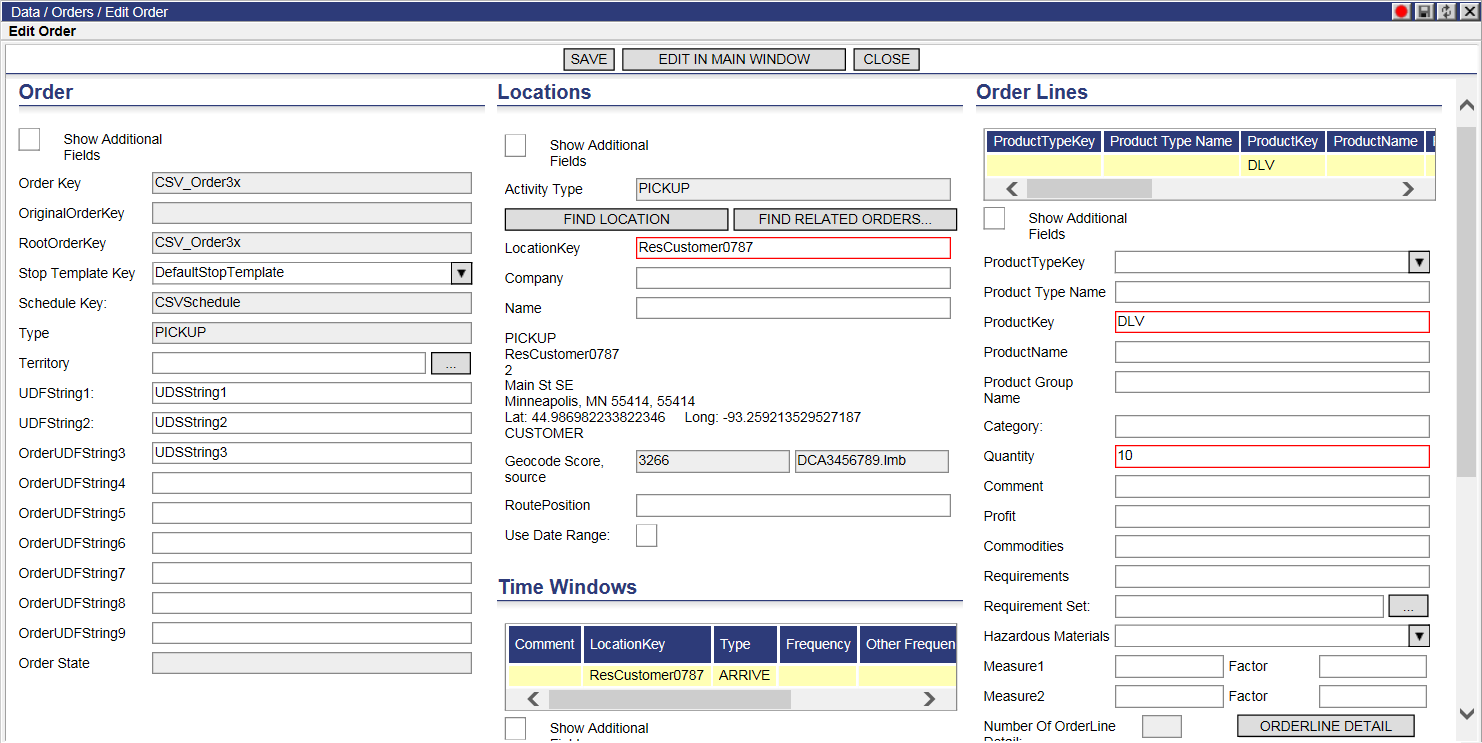The height and width of the screenshot is (743, 1482).
Task: Click the floppy disk save icon
Action: (x=1424, y=11)
